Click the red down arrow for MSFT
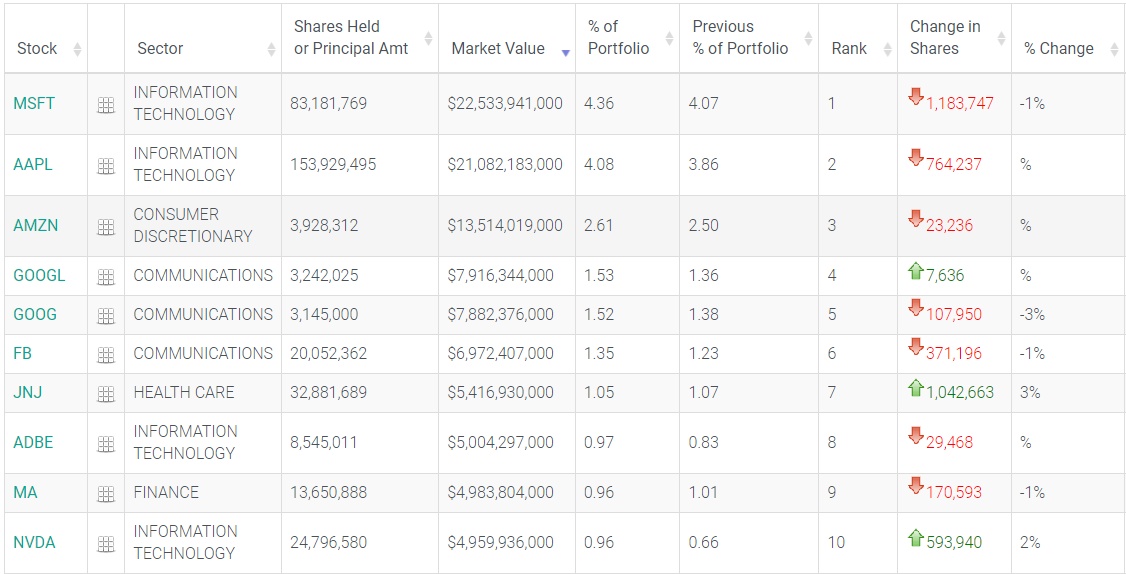The width and height of the screenshot is (1126, 574). 915,97
